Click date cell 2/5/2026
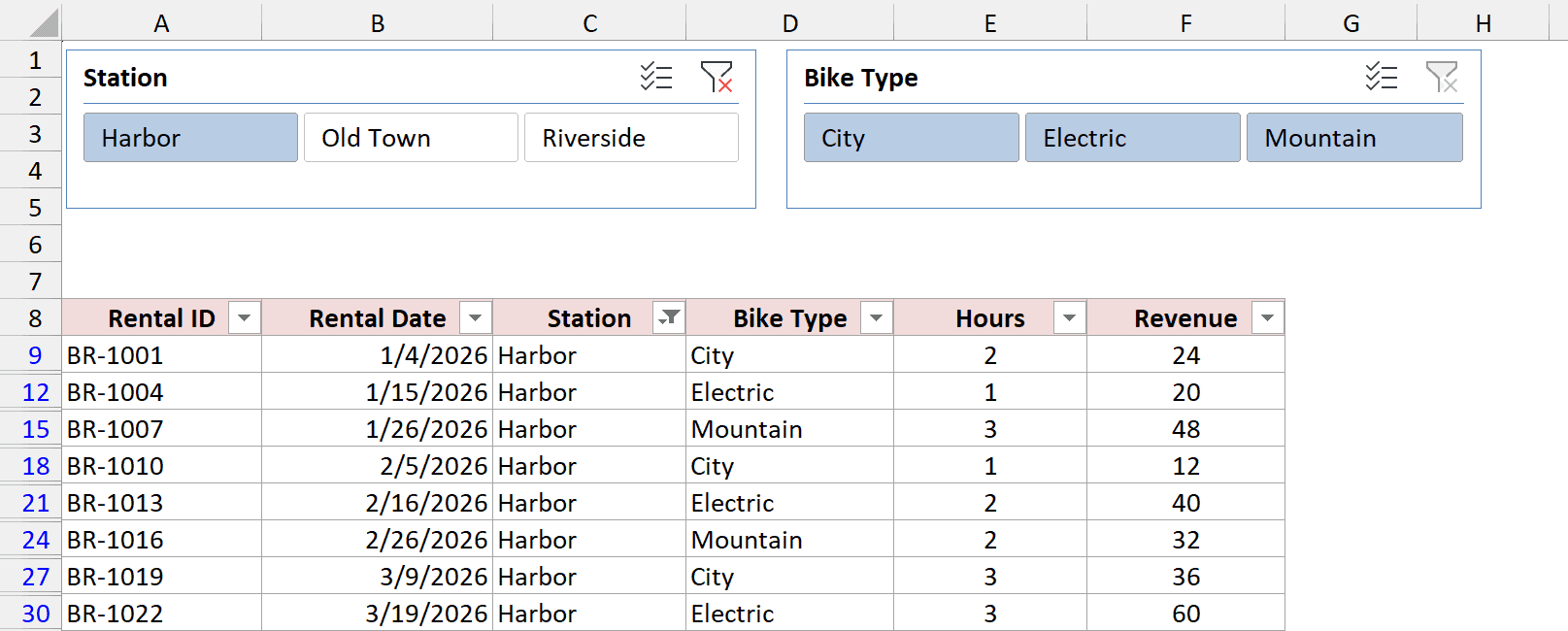Screen dimensions: 1568x631 (378, 465)
